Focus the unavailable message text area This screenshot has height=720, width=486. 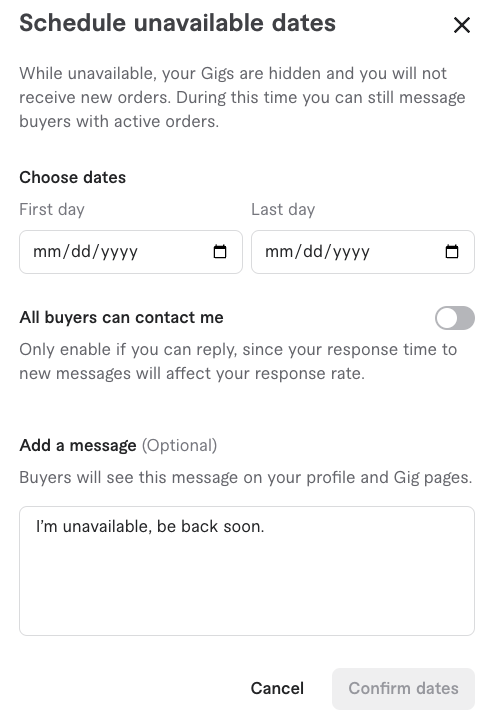click(x=247, y=571)
